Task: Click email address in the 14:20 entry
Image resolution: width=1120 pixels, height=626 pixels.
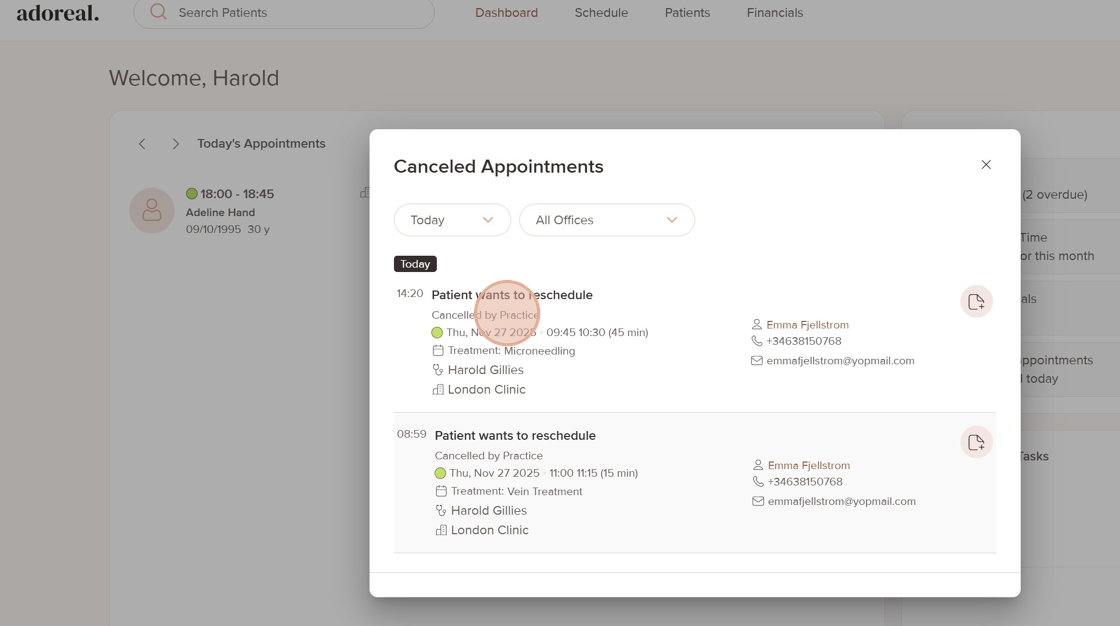Action: 840,361
